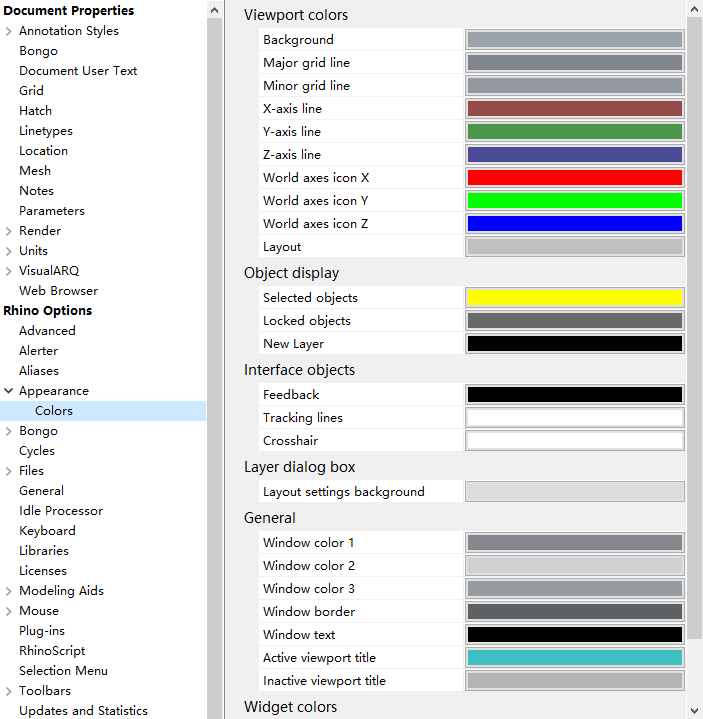Select Idle Processor in the tree

61,511
